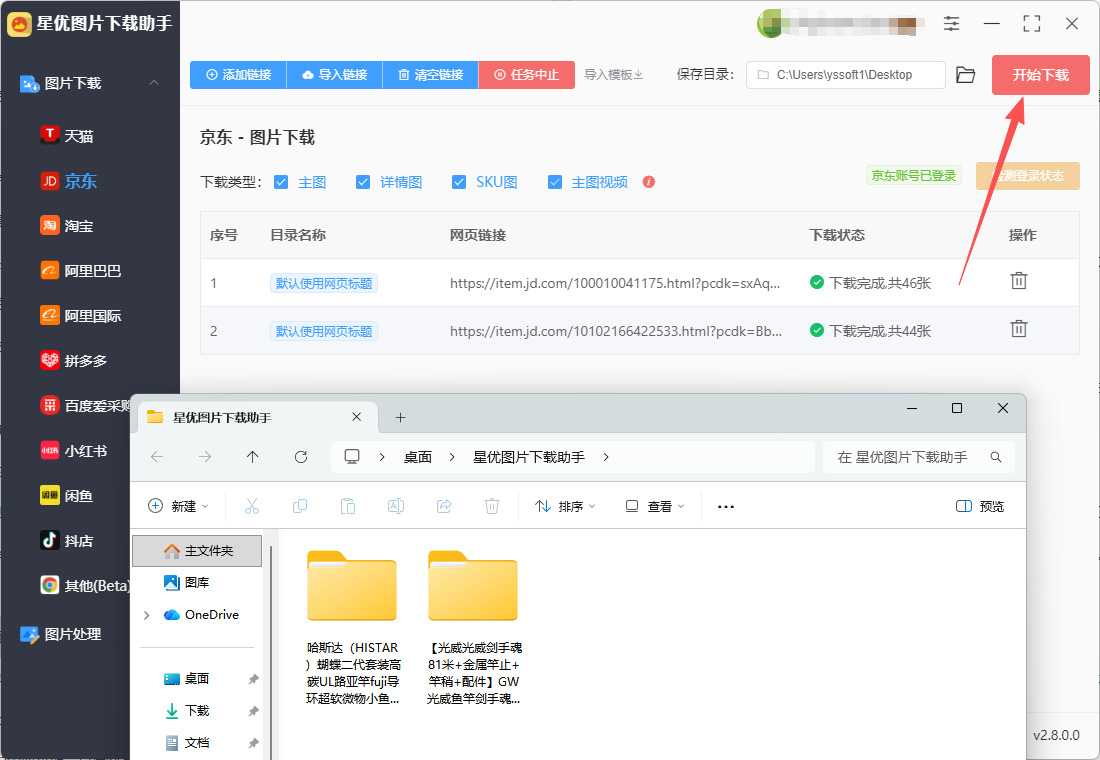This screenshot has width=1100, height=760.
Task: Open the Sort (排序) dropdown
Action: [x=565, y=506]
